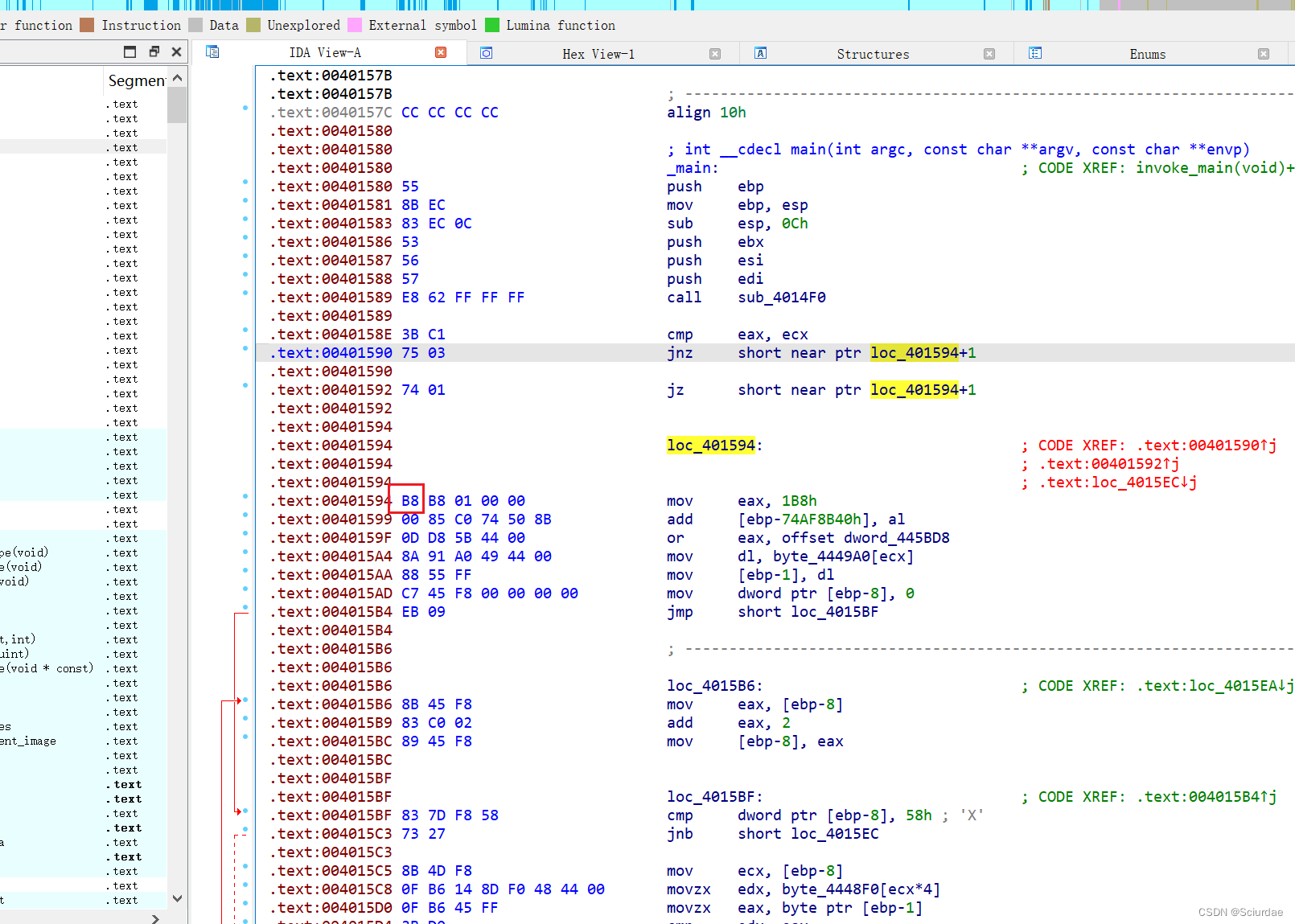1295x924 pixels.
Task: Click sub_4014F0 in the call instruction
Action: pos(782,298)
